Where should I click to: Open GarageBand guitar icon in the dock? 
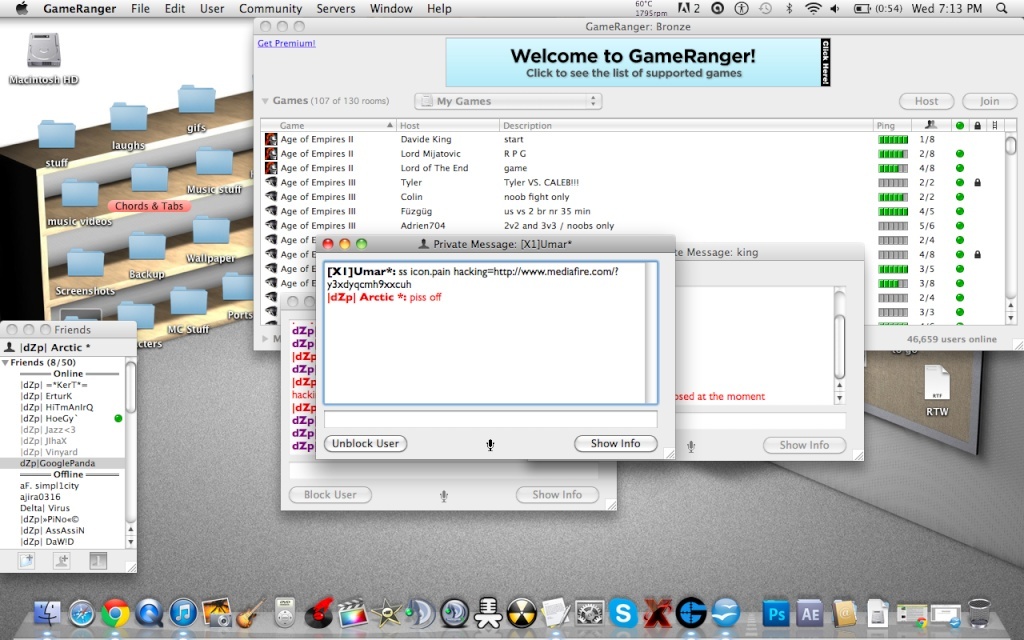[x=251, y=613]
